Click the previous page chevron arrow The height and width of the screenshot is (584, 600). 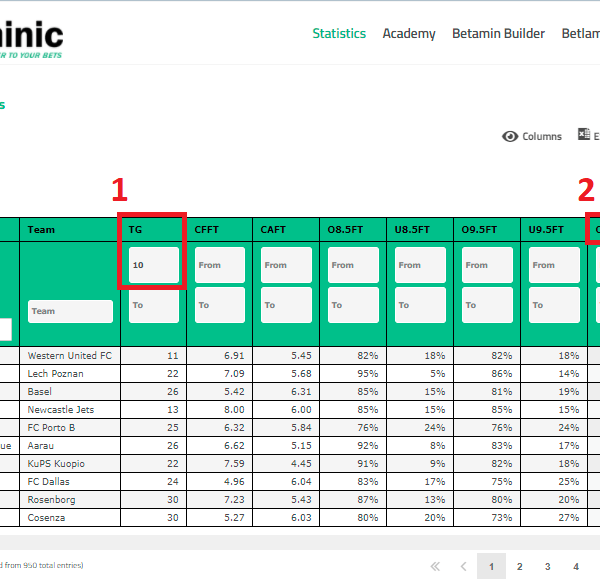pos(463,566)
